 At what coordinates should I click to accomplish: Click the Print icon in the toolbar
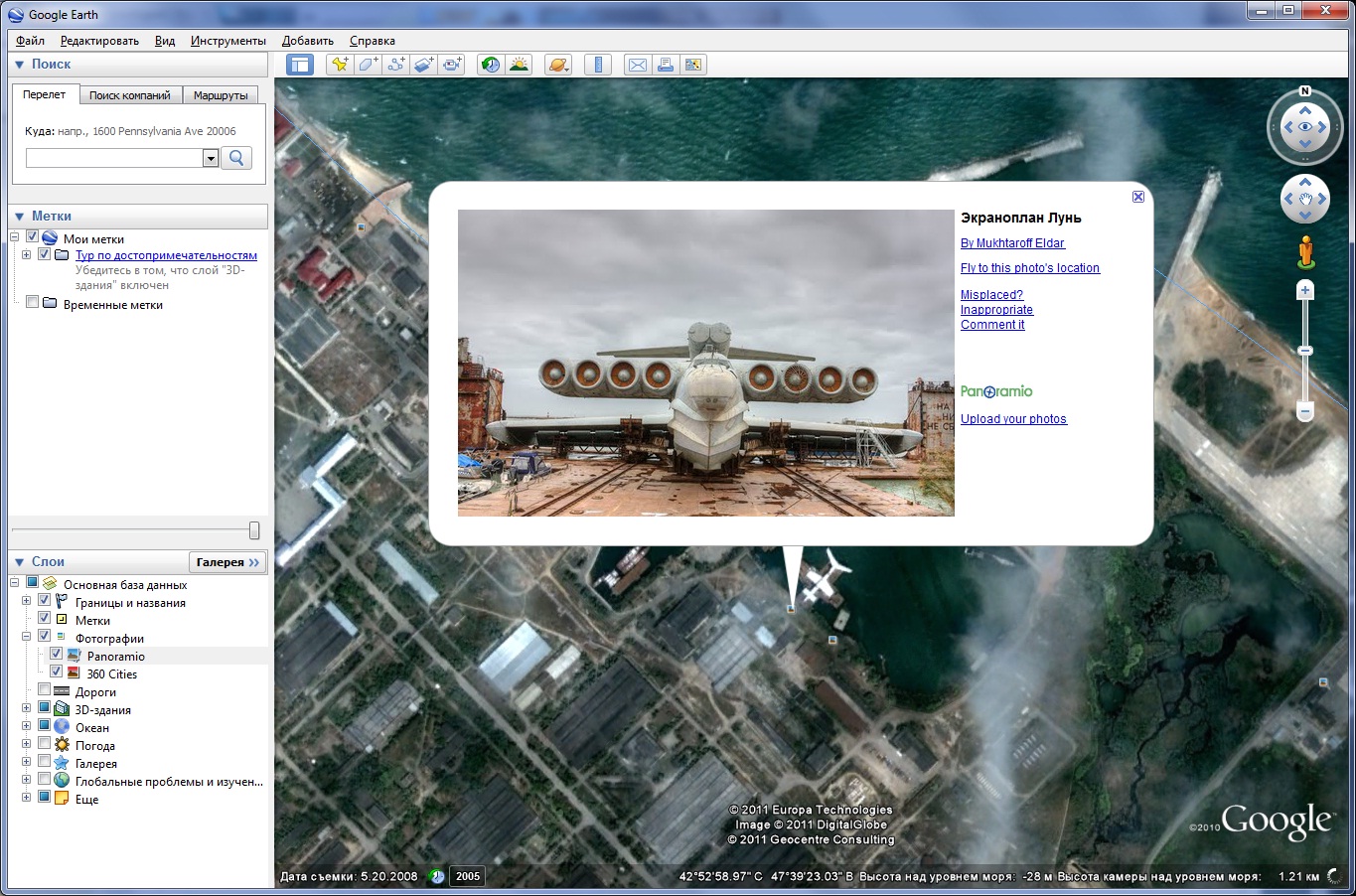click(666, 65)
